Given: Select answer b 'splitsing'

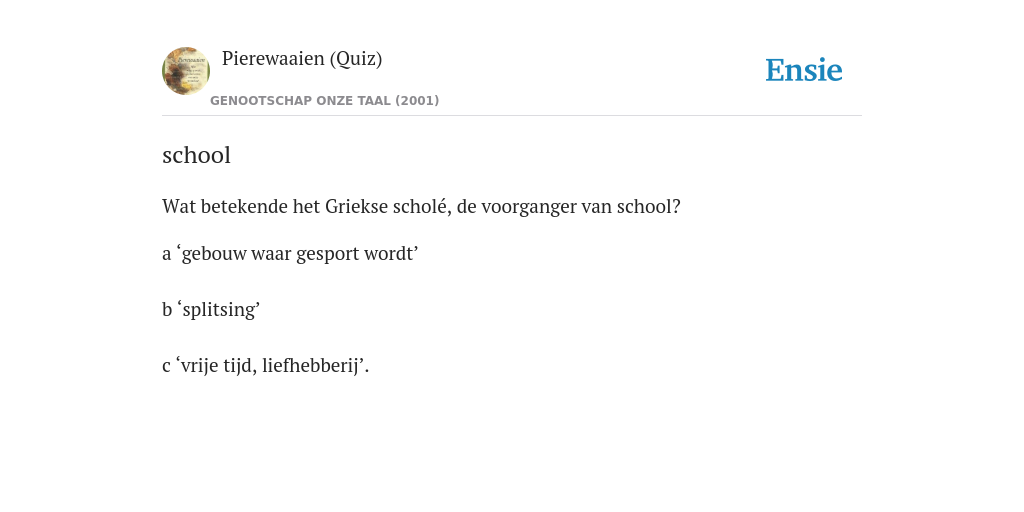Looking at the screenshot, I should [x=211, y=310].
